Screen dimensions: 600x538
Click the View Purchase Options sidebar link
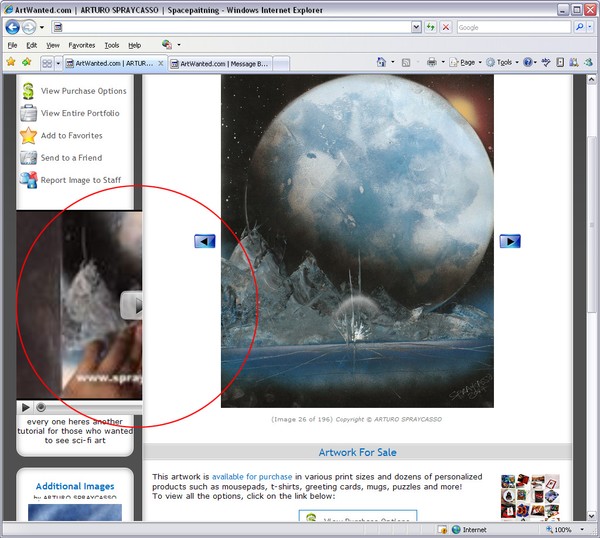[83, 91]
